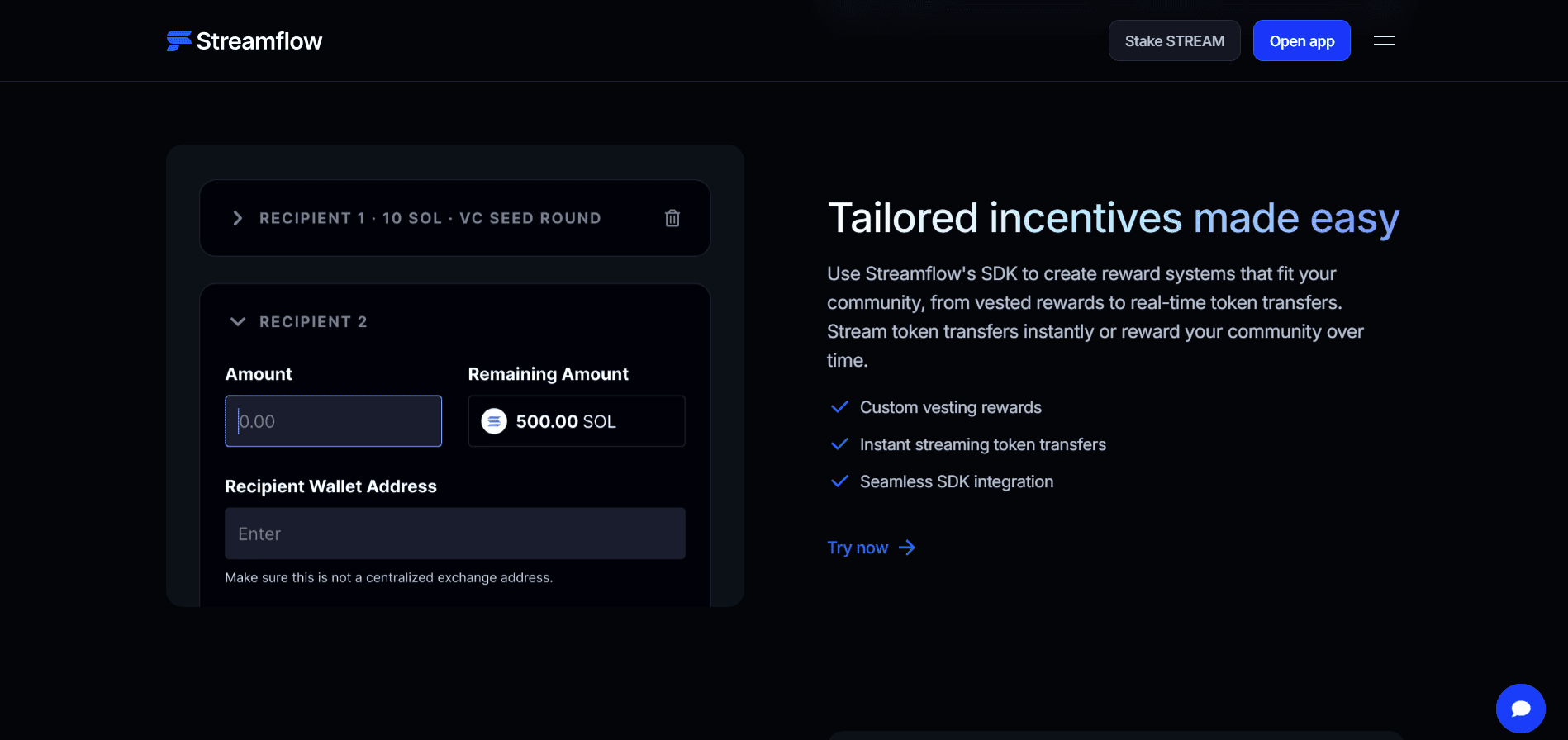Screen dimensions: 1568x740
Task: Click the Streamflow logo icon
Action: coord(178,40)
